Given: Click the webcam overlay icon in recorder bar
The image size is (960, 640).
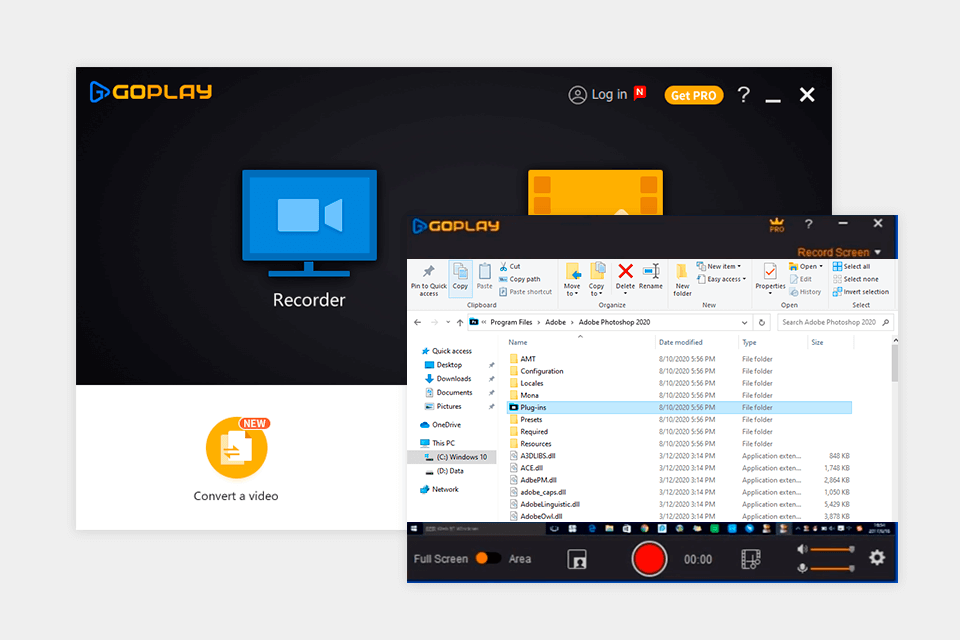Looking at the screenshot, I should pos(577,559).
